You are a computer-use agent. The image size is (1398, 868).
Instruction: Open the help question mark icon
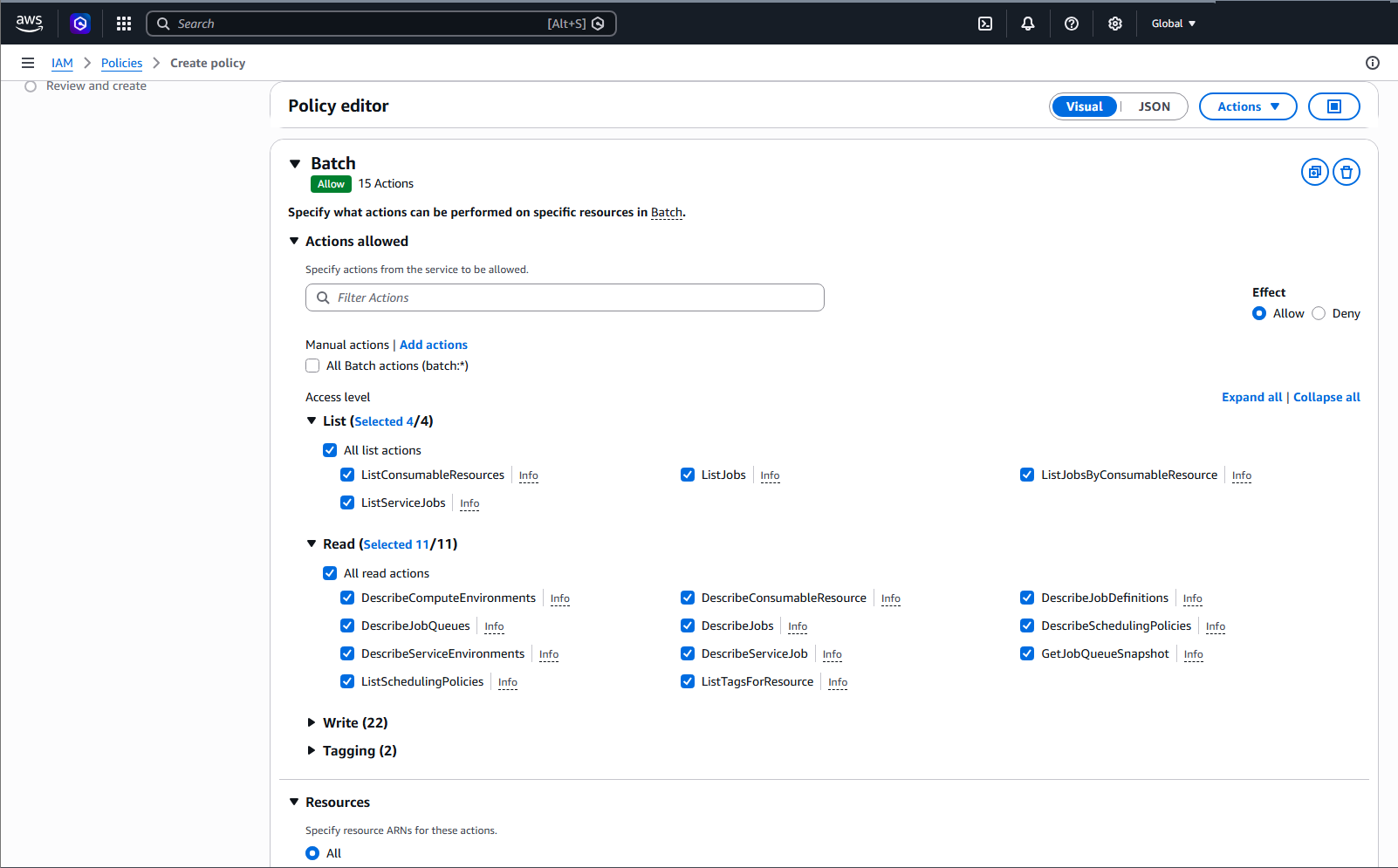pos(1072,24)
